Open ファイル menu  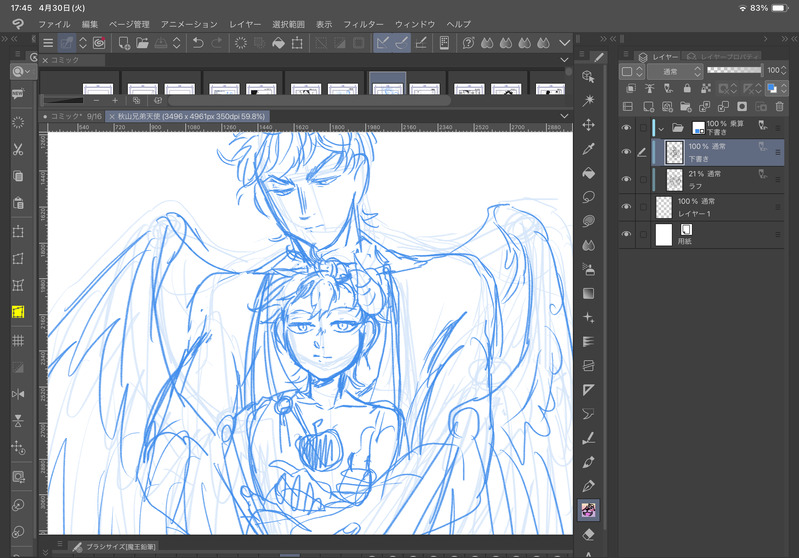point(54,24)
